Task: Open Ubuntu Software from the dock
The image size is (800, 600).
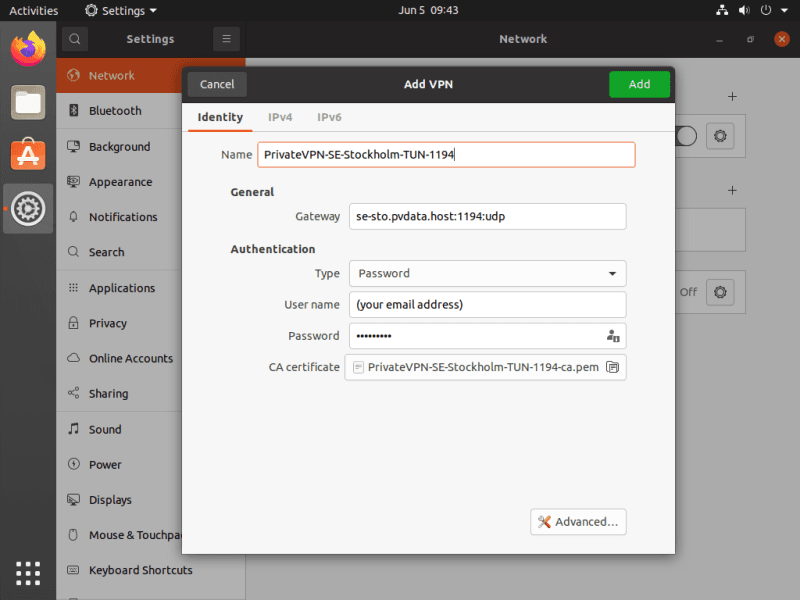Action: click(28, 154)
